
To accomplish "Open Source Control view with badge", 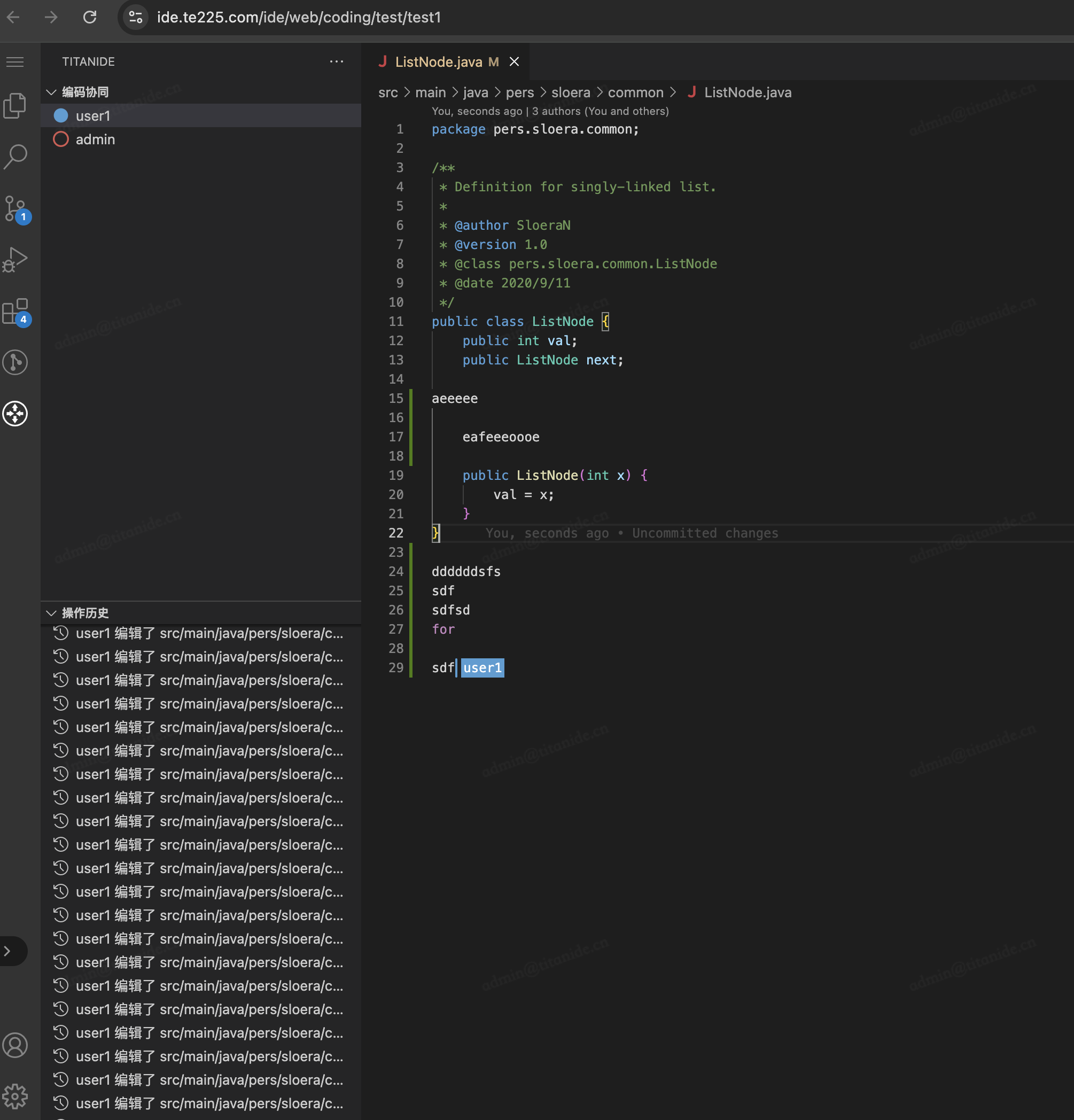I will tap(15, 208).
